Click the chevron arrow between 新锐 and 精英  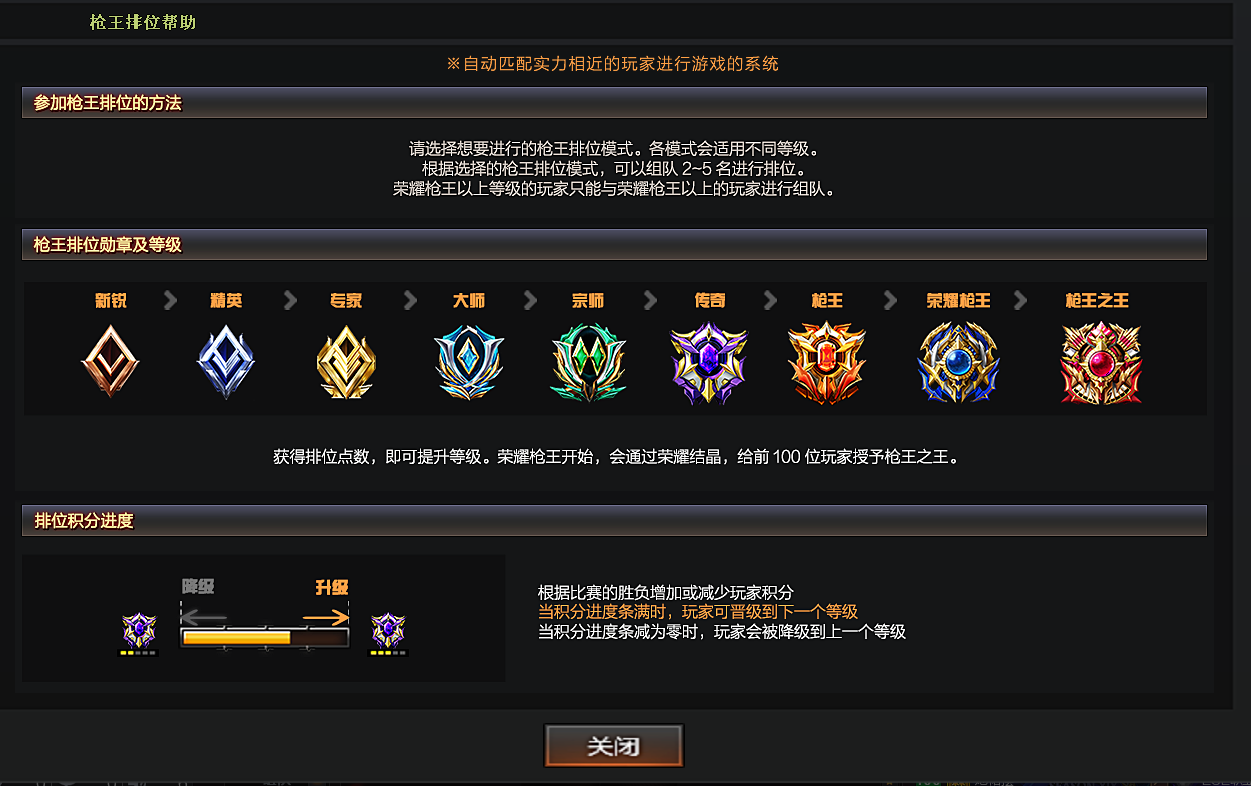pos(170,300)
